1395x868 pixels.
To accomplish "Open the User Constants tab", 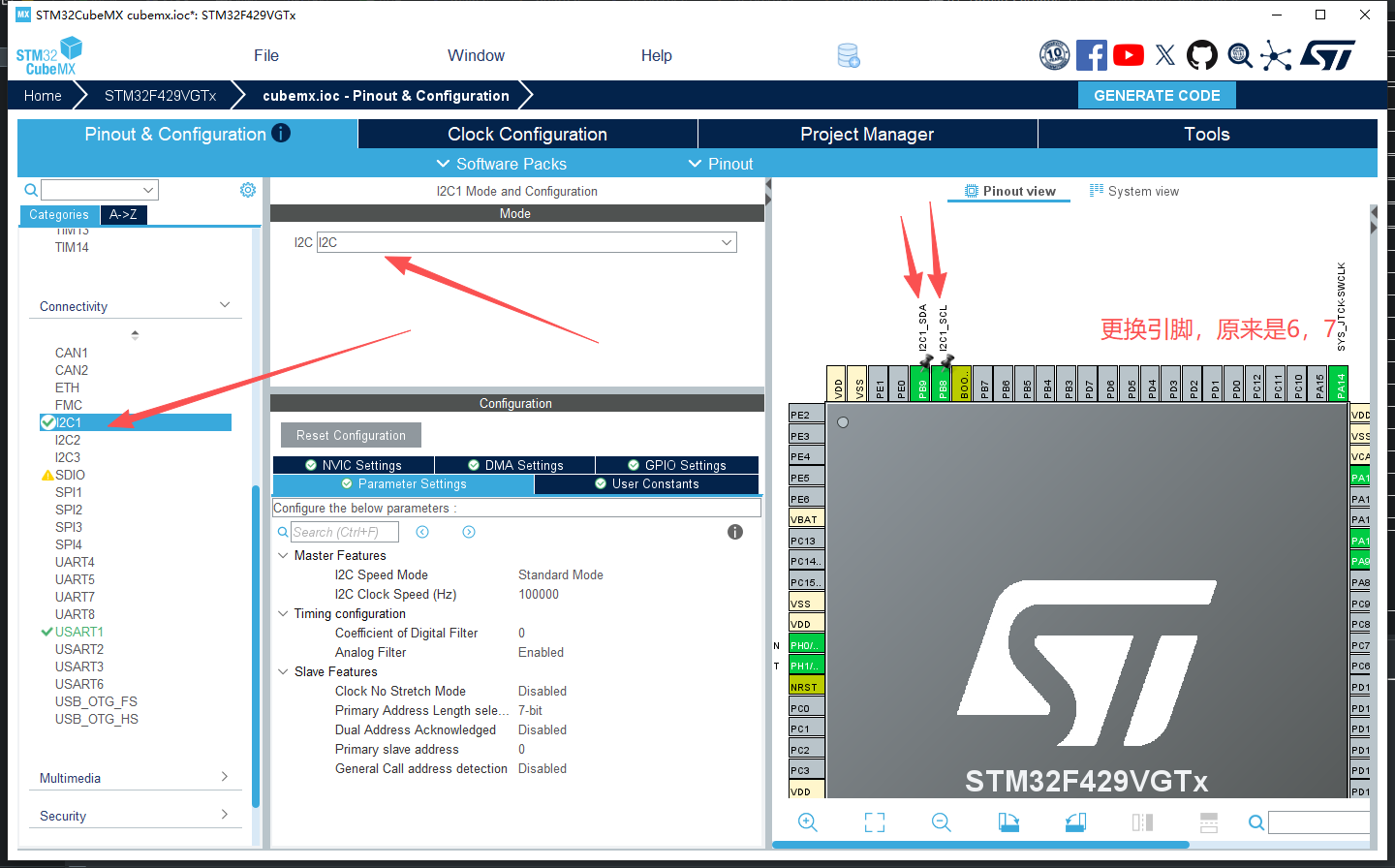I will coord(646,483).
